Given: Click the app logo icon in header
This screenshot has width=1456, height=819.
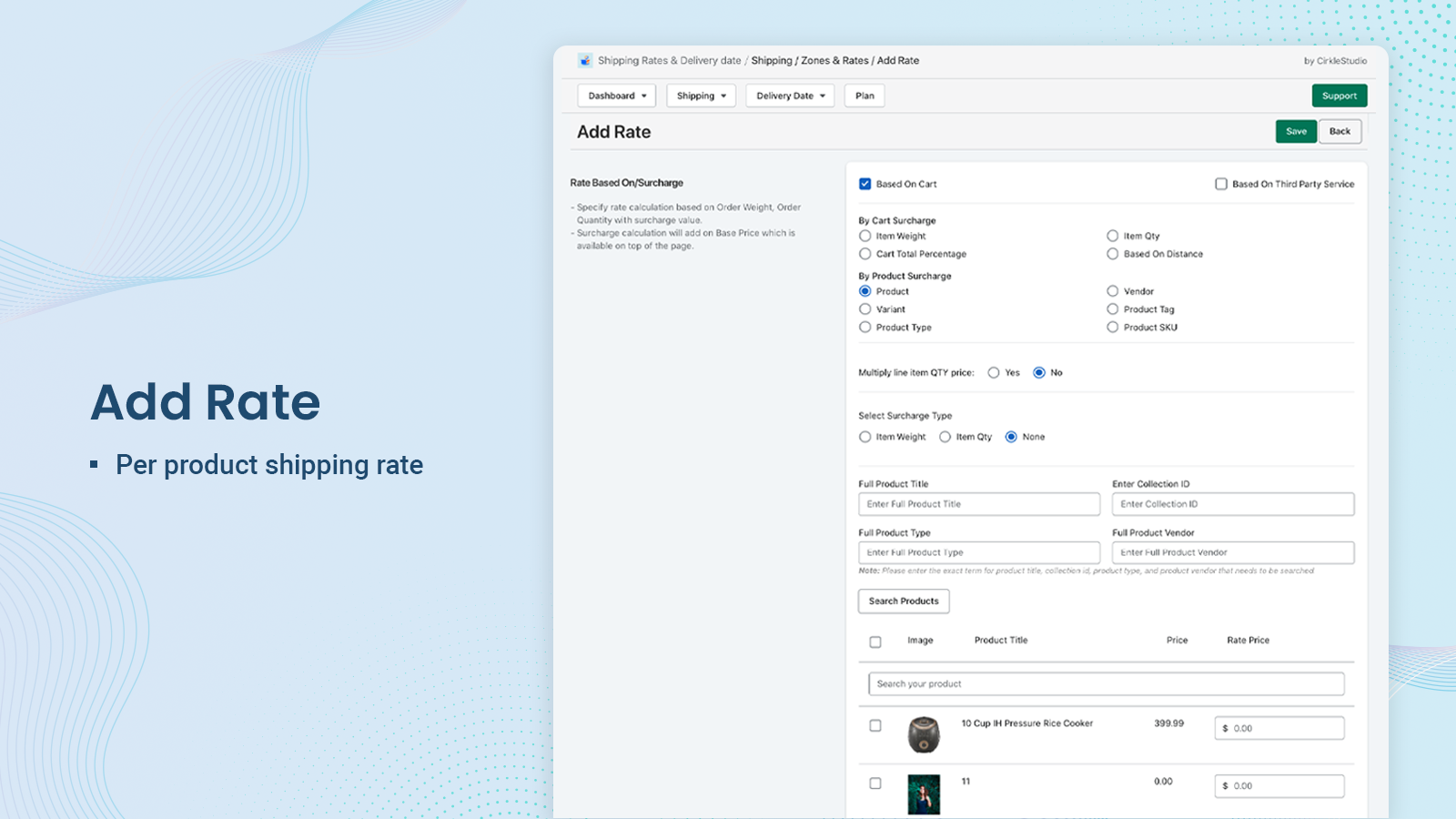Looking at the screenshot, I should [x=584, y=61].
